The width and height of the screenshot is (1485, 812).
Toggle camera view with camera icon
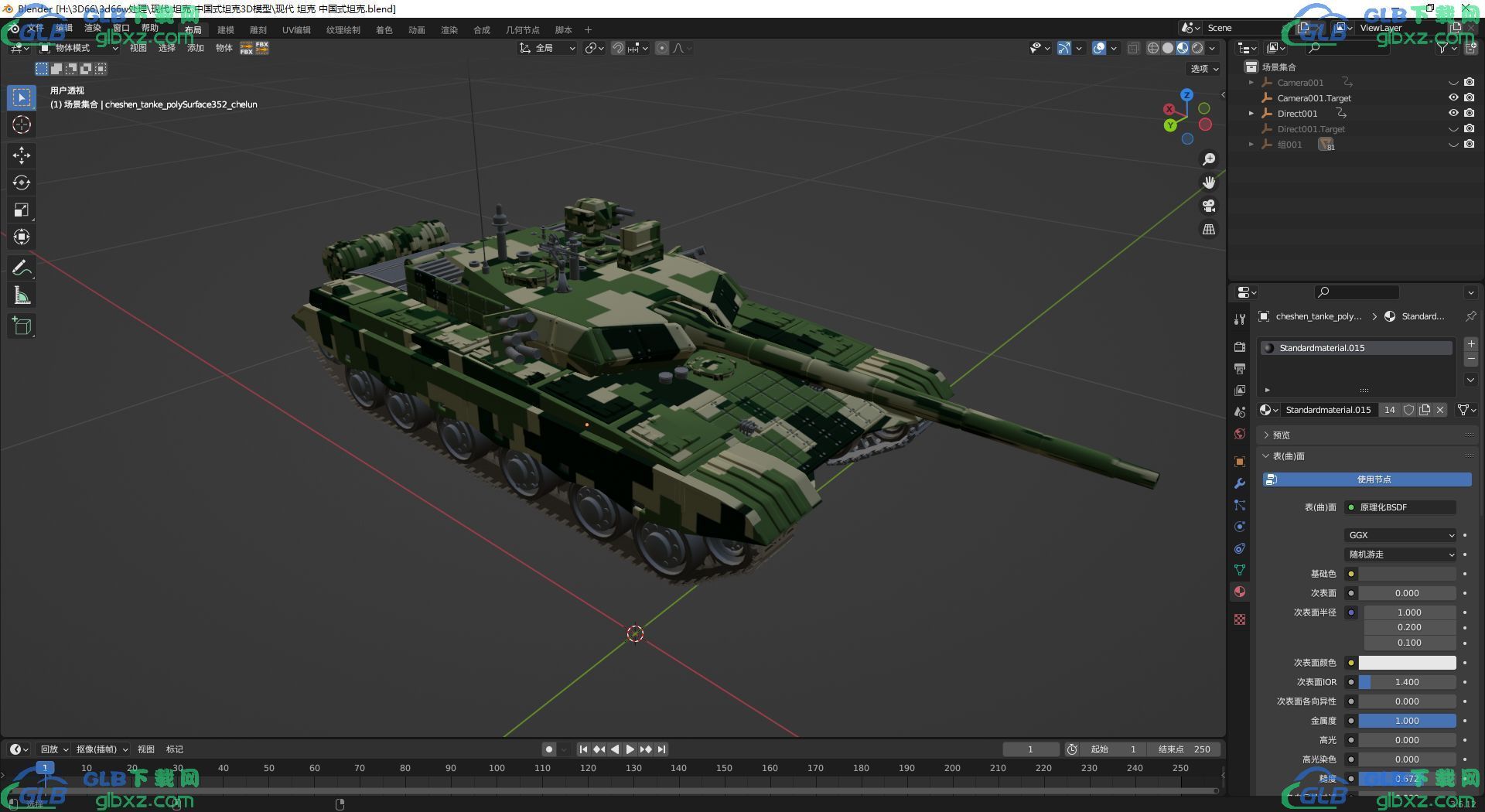[1209, 206]
